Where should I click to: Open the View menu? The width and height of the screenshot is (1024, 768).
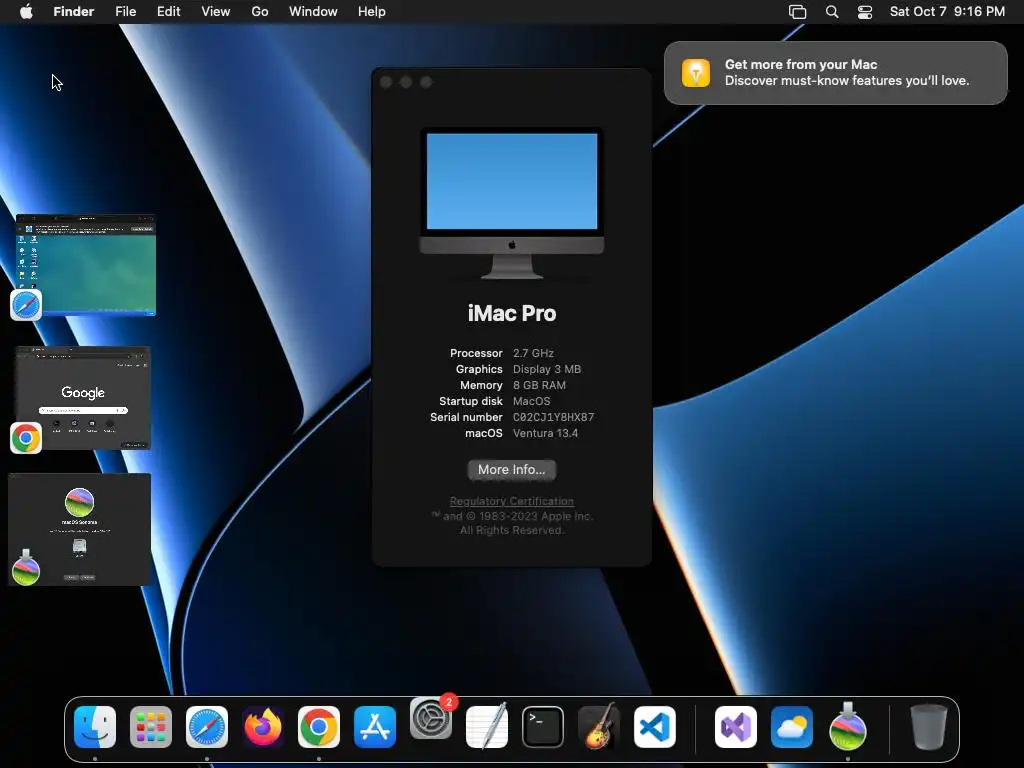point(216,12)
